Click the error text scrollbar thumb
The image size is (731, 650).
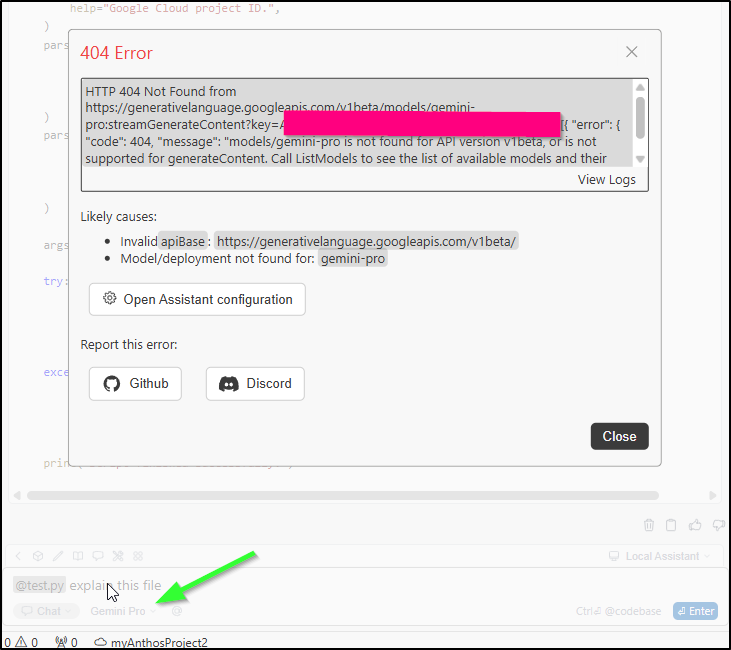pyautogui.click(x=640, y=118)
